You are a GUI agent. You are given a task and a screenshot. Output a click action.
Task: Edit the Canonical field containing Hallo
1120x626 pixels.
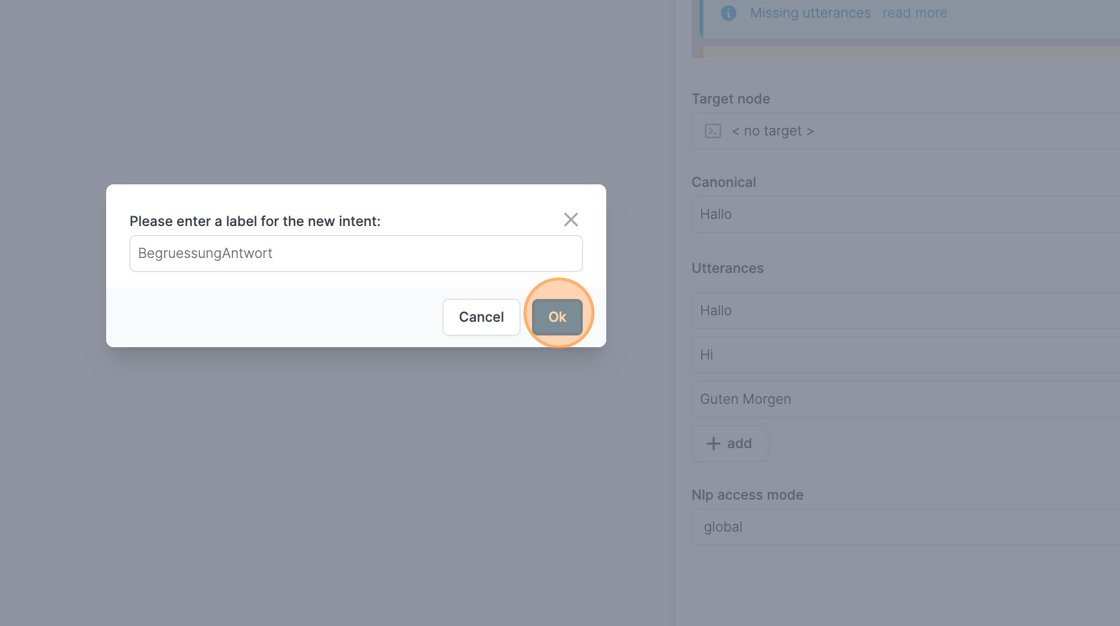[x=906, y=214]
